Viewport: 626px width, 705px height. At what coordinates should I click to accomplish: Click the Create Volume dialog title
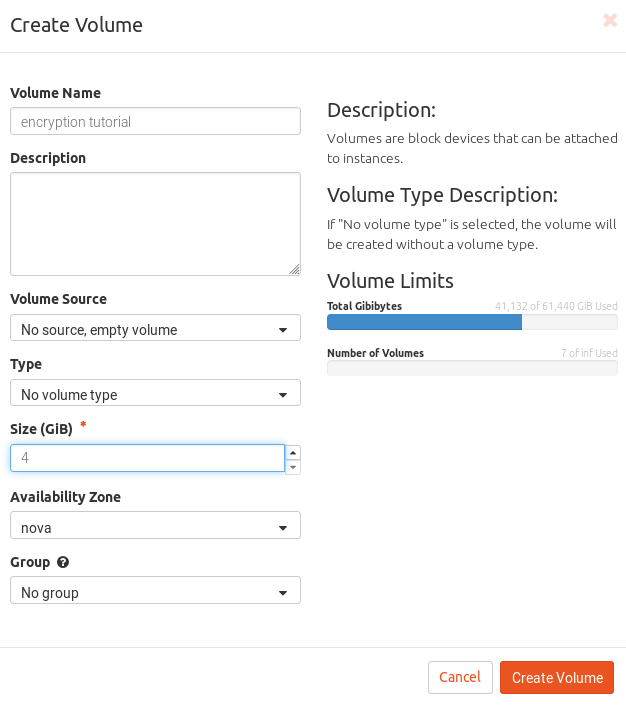point(76,25)
